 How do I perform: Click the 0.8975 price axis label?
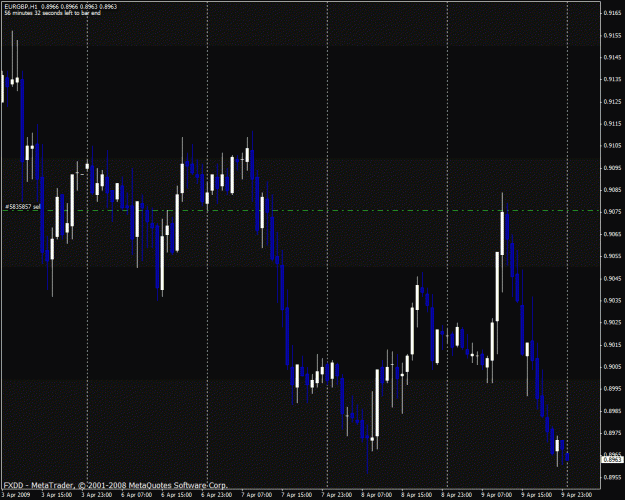pos(612,433)
